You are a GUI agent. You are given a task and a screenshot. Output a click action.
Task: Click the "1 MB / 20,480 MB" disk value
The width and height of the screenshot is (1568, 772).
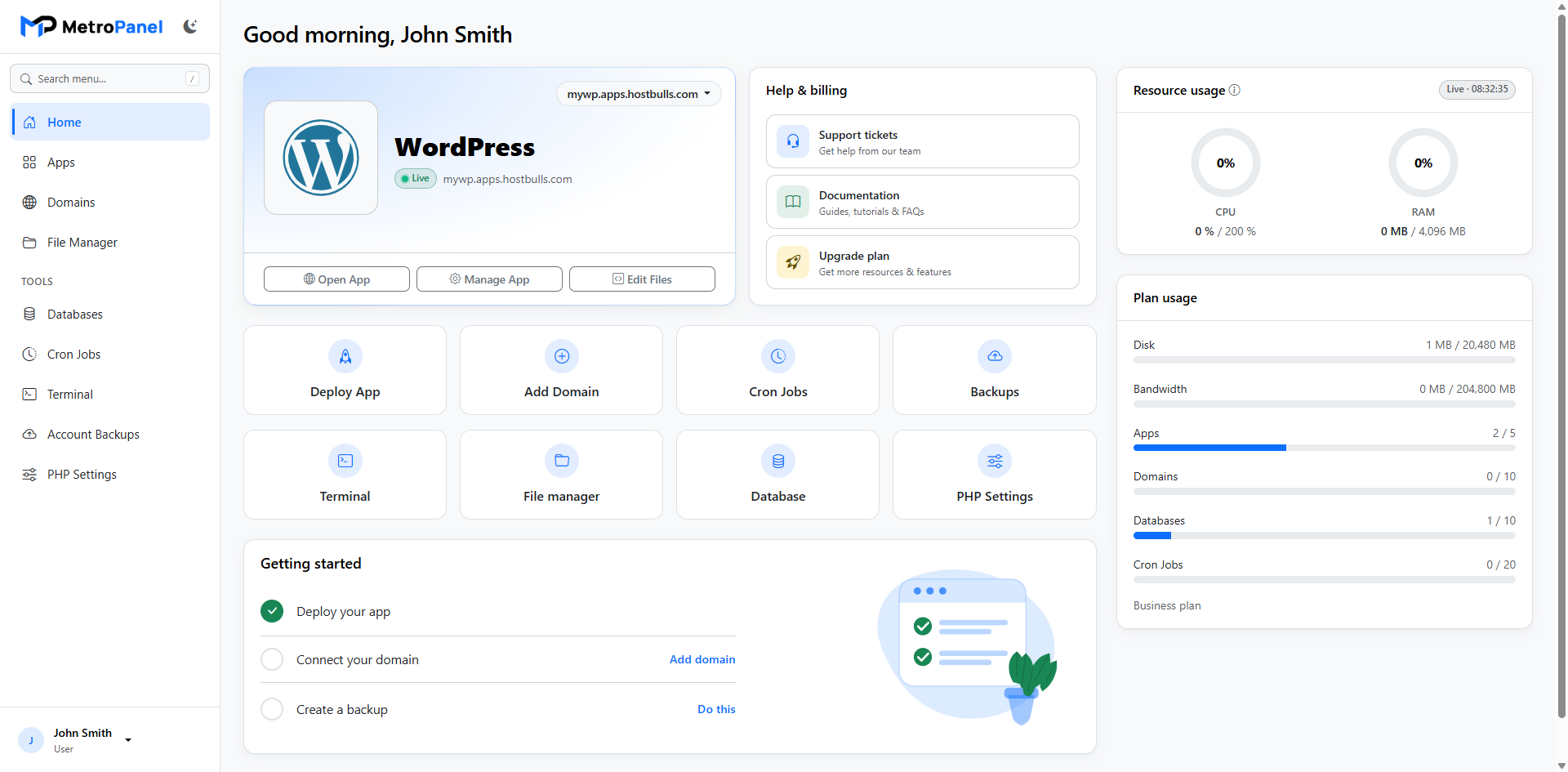[x=1471, y=345]
